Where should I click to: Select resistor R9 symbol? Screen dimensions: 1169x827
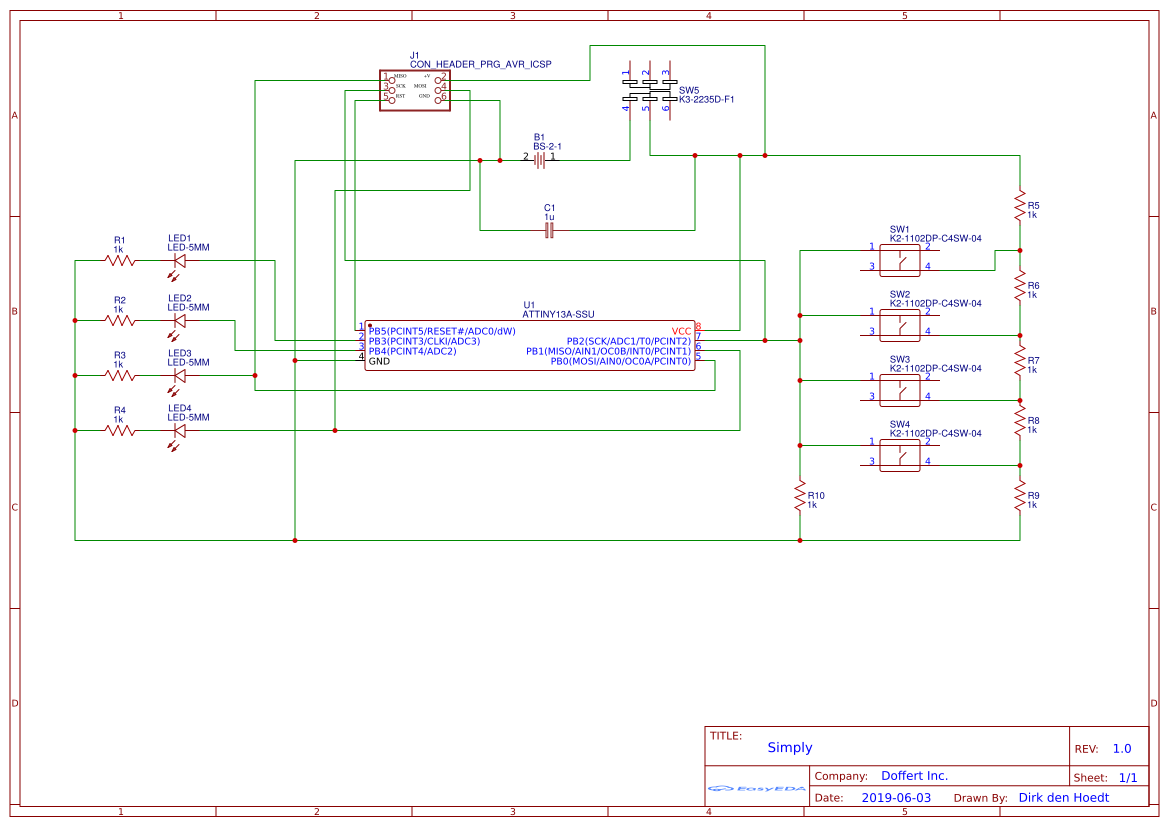pyautogui.click(x=1020, y=497)
